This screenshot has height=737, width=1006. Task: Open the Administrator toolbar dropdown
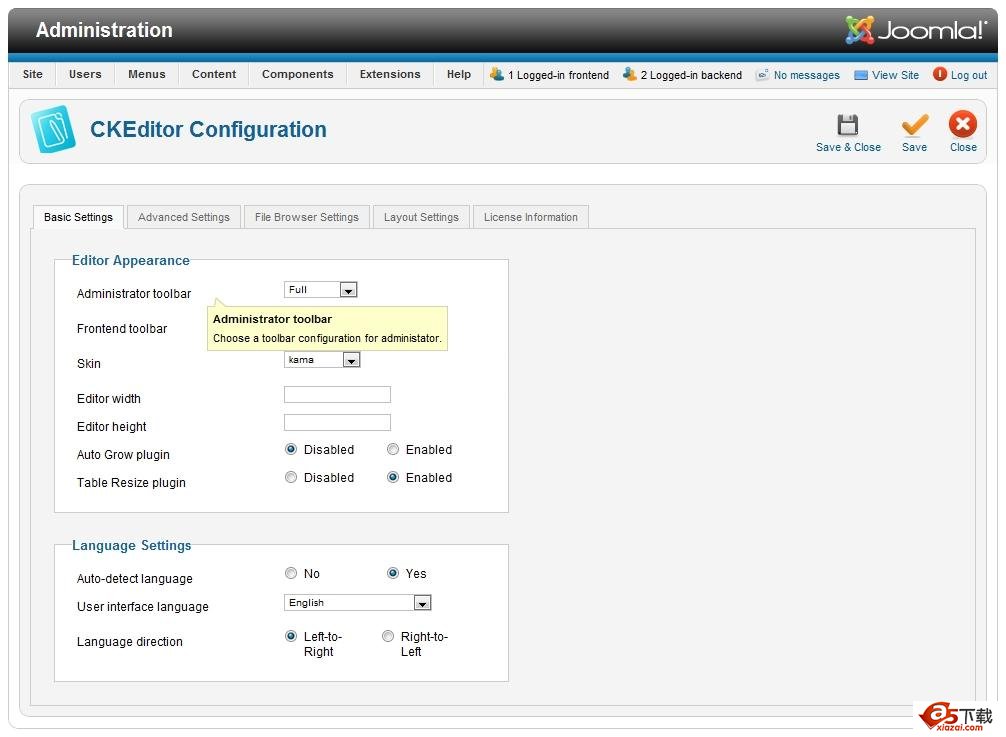[x=348, y=290]
